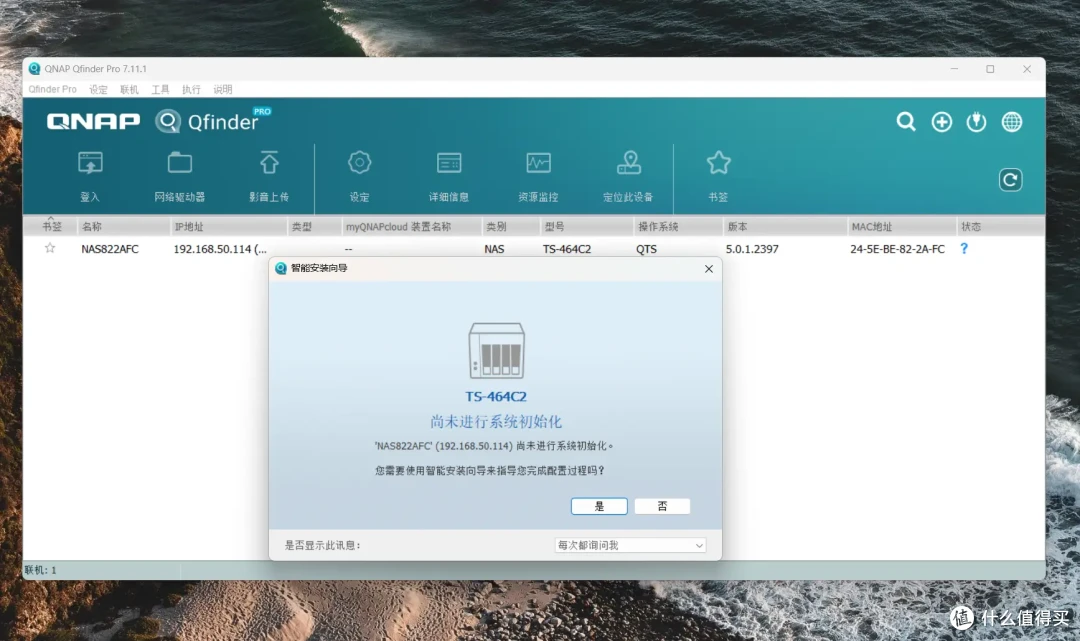The image size is (1080, 641).
Task: Sort by myQNAPcloud 装置名称 column header
Action: click(x=411, y=227)
